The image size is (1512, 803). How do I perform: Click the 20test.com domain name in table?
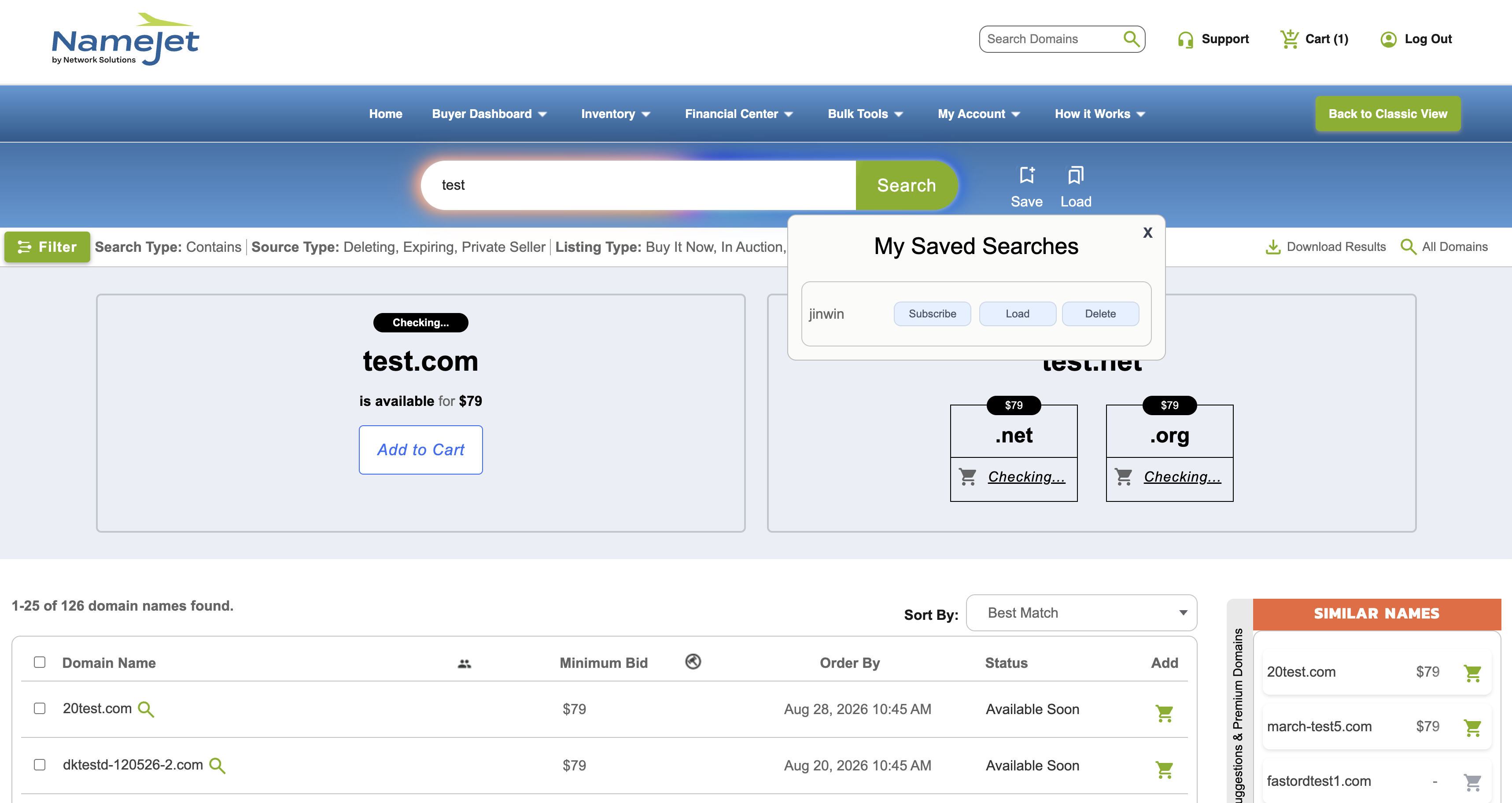point(97,709)
